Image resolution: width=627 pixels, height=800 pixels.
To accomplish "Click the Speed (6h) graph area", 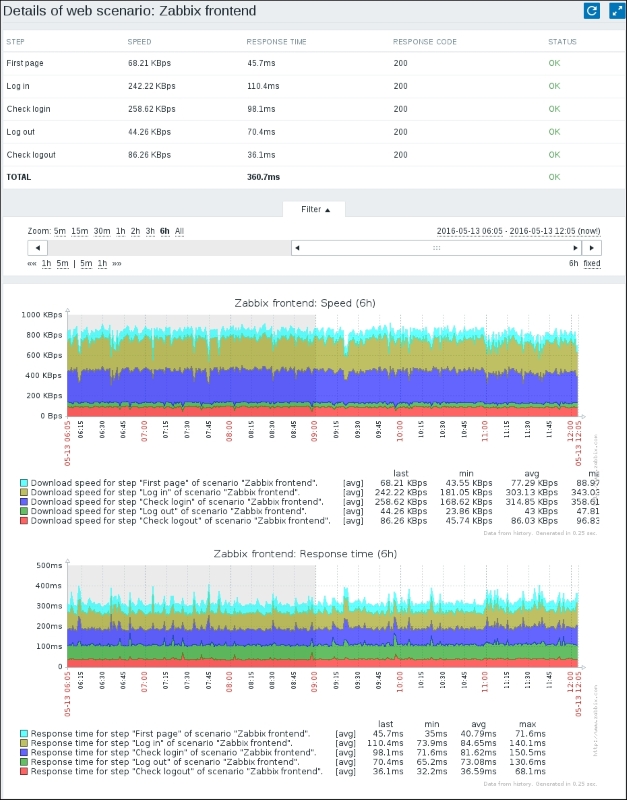I will [x=320, y=365].
